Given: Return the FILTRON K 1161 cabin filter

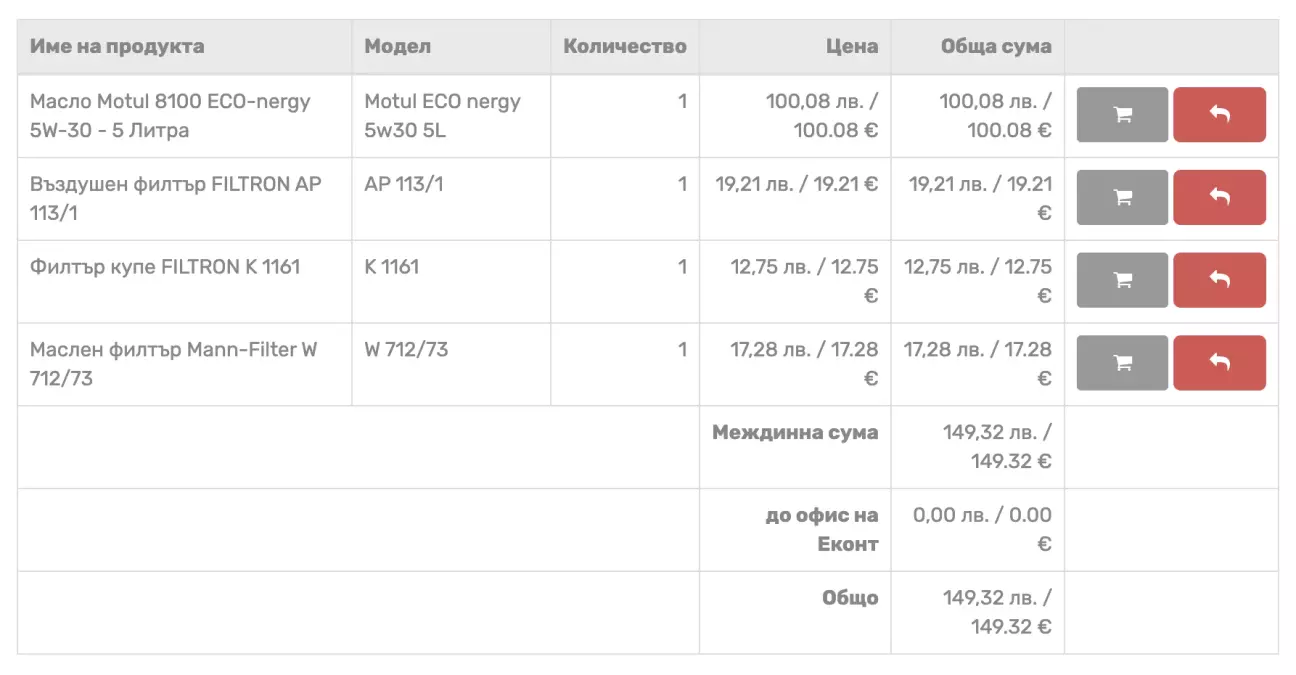Looking at the screenshot, I should [1219, 281].
